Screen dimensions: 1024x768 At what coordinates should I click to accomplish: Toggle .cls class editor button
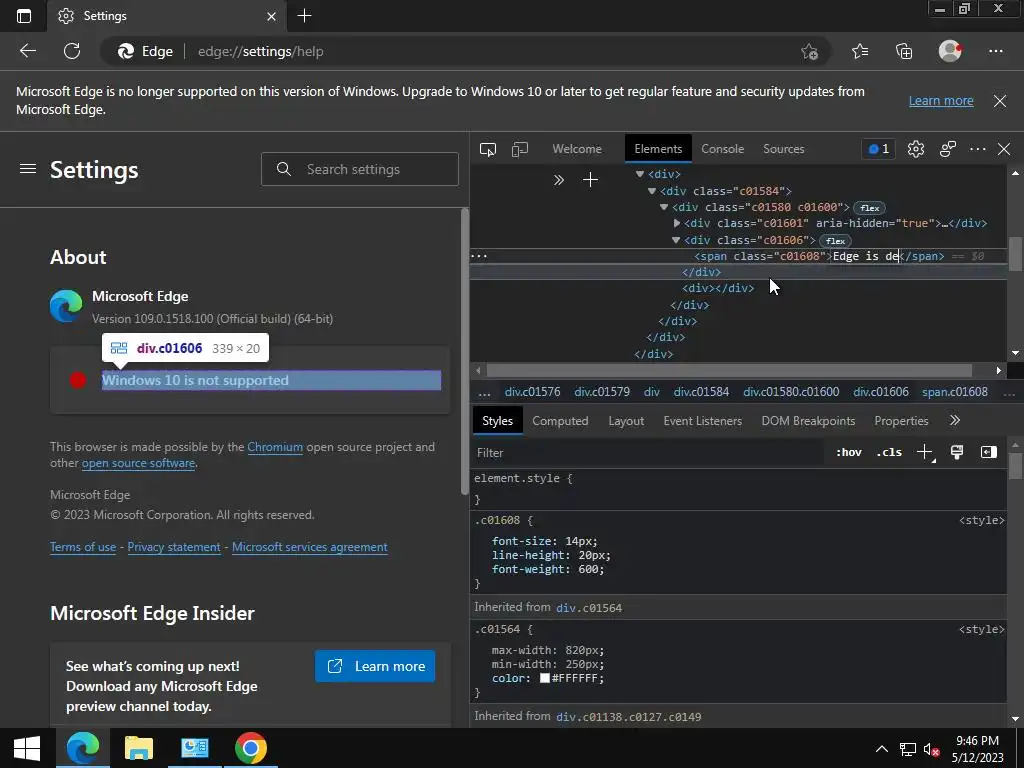(889, 453)
